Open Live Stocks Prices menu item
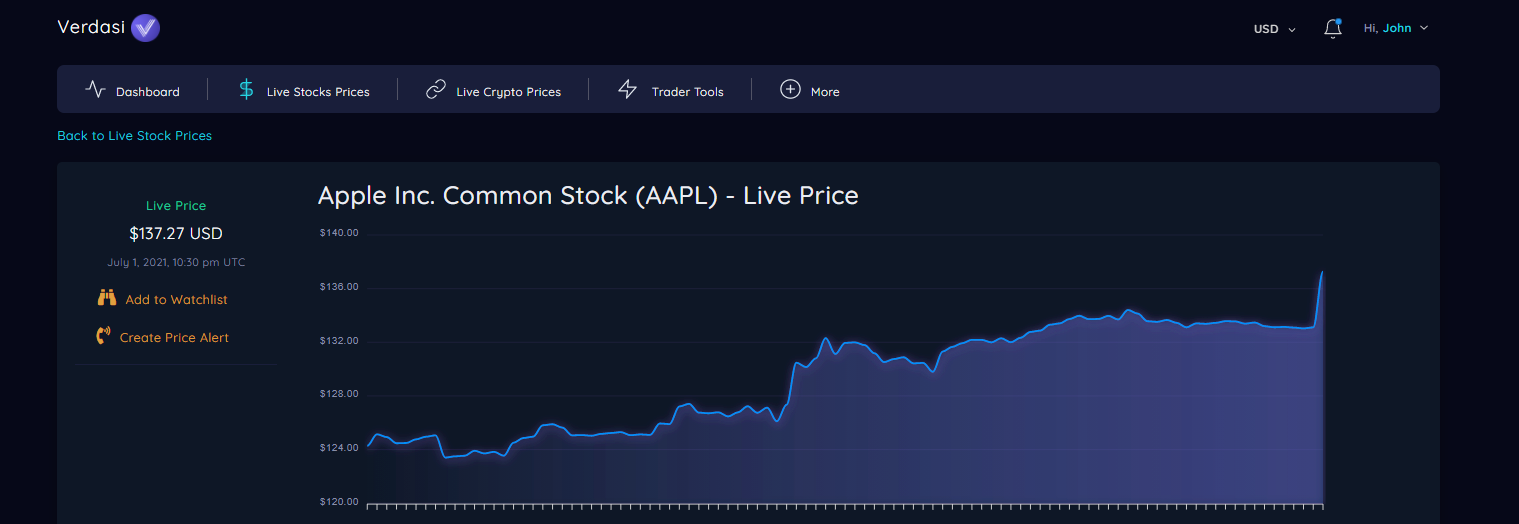The width and height of the screenshot is (1519, 524). 318,91
